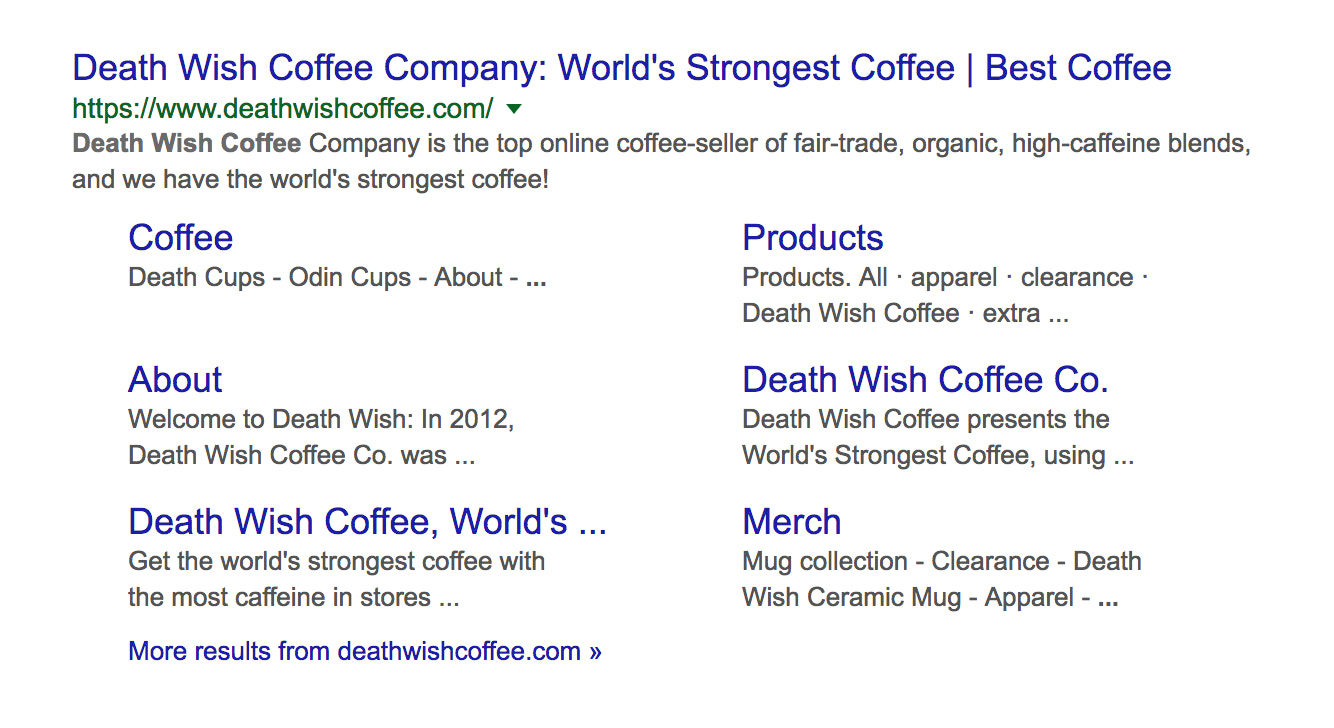The width and height of the screenshot is (1334, 728).
Task: Click the green deathwishcoffee.com URL
Action: click(283, 107)
